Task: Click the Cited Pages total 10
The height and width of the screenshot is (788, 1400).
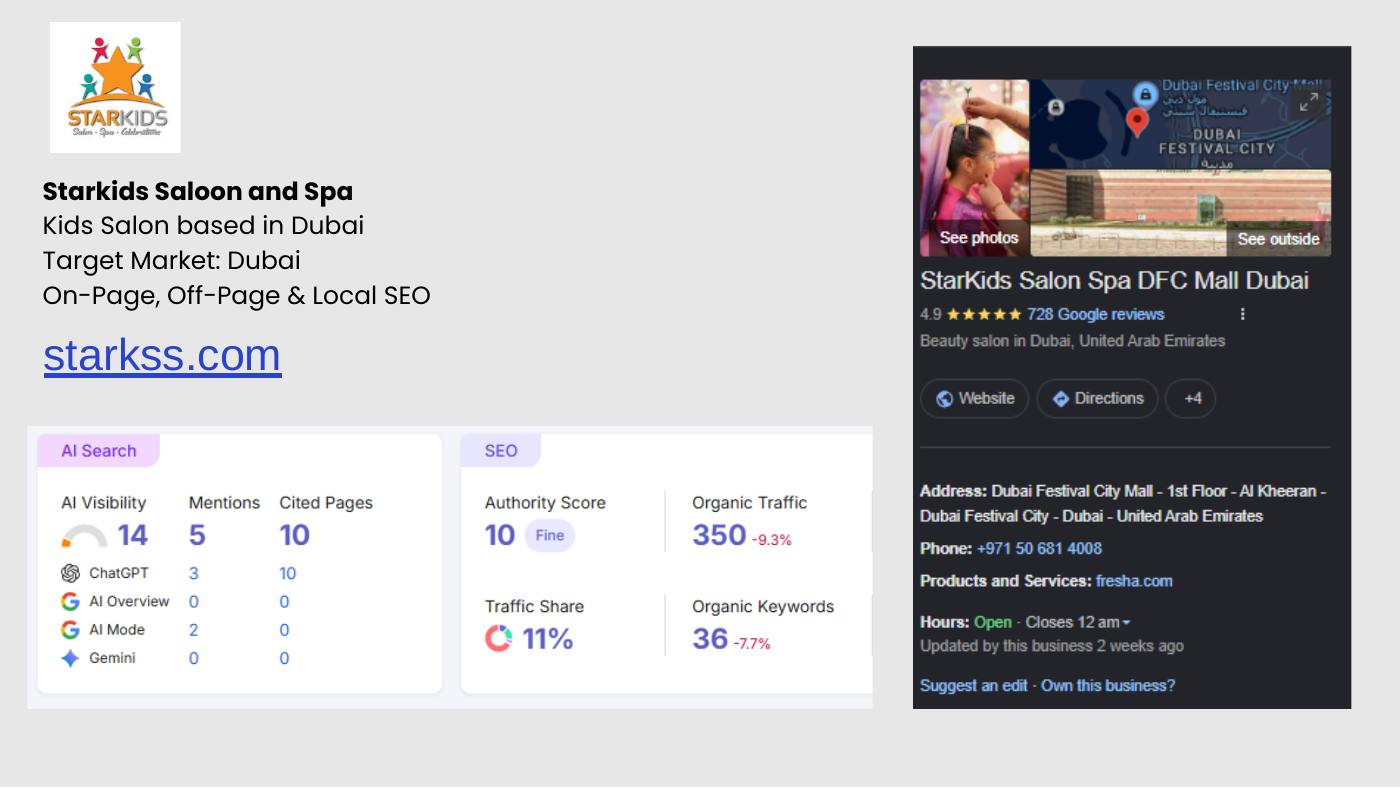Action: click(294, 535)
